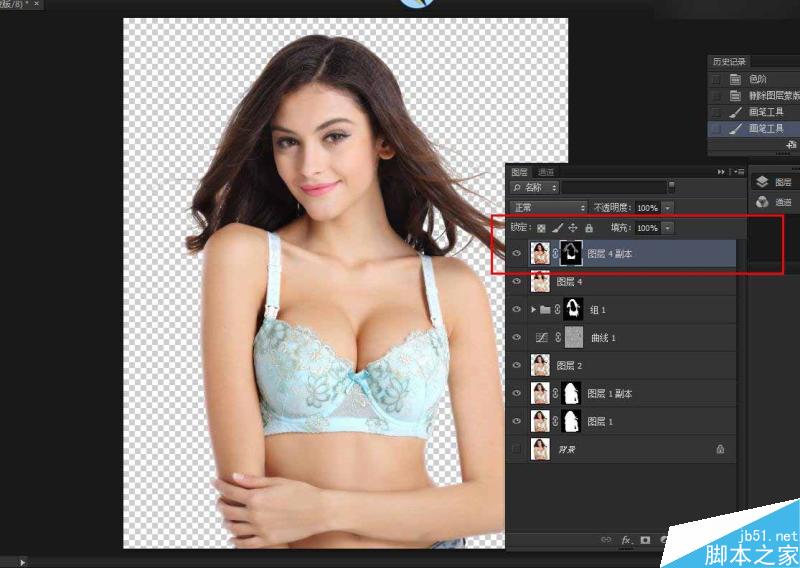
Task: Click the lock image pixels brush icon
Action: click(x=557, y=228)
